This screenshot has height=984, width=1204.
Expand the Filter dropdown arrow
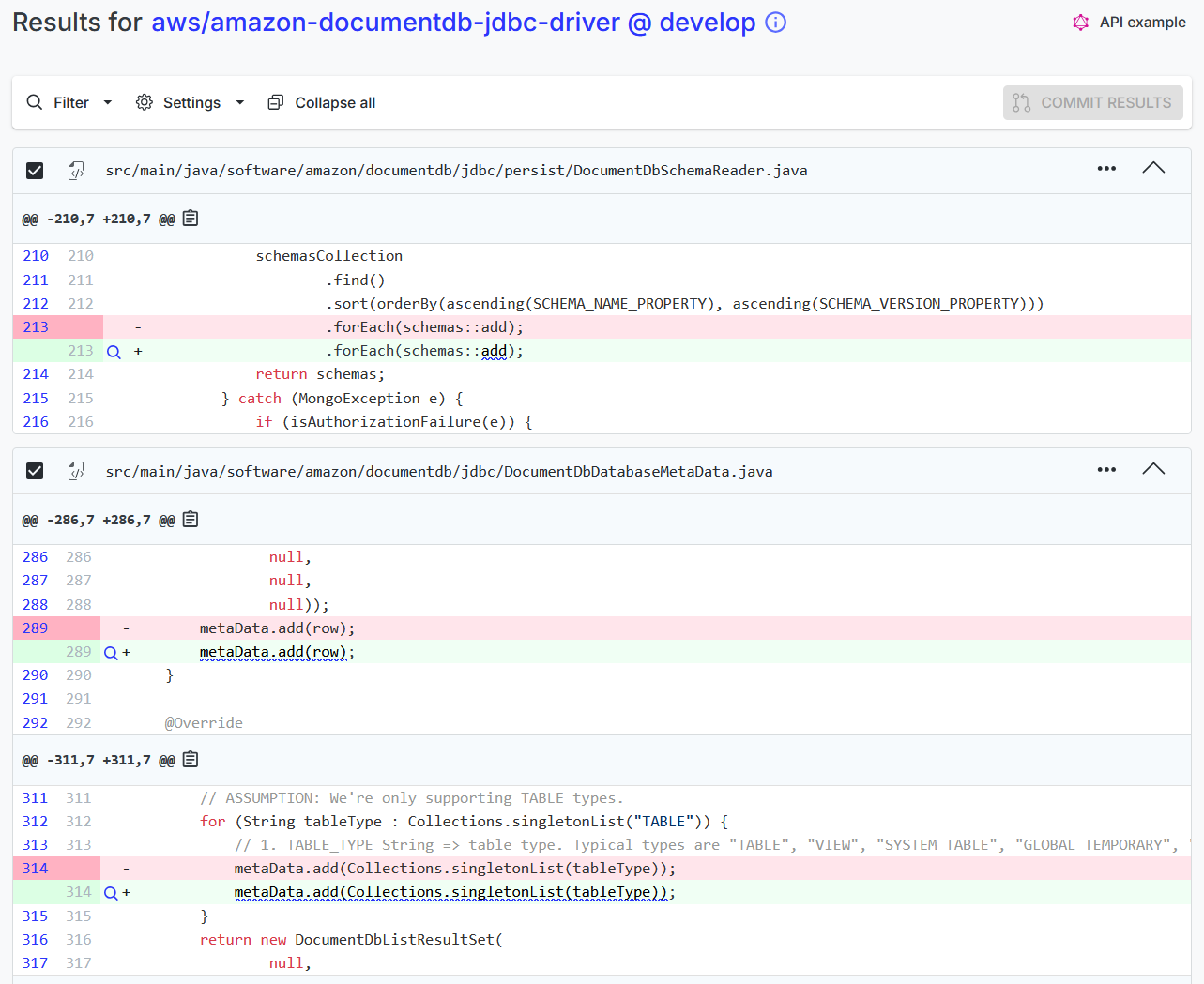(x=108, y=102)
